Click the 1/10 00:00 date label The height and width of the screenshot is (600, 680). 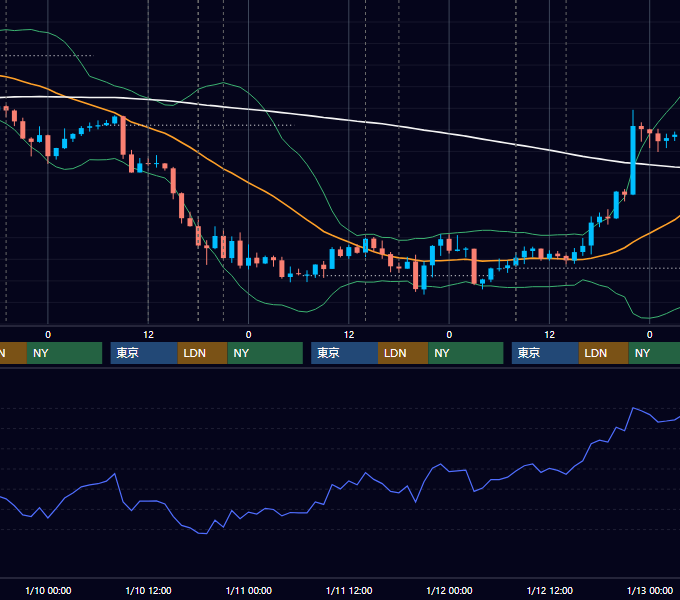click(x=48, y=590)
